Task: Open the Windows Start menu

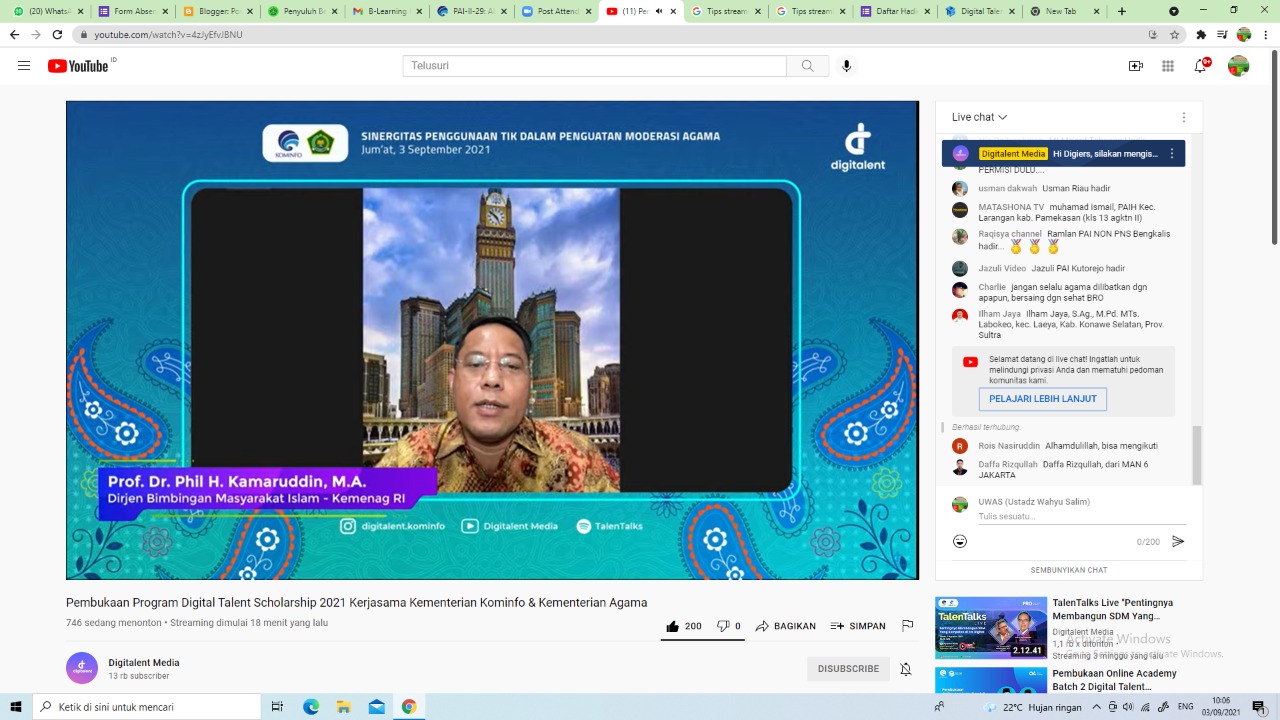Action: coord(15,707)
